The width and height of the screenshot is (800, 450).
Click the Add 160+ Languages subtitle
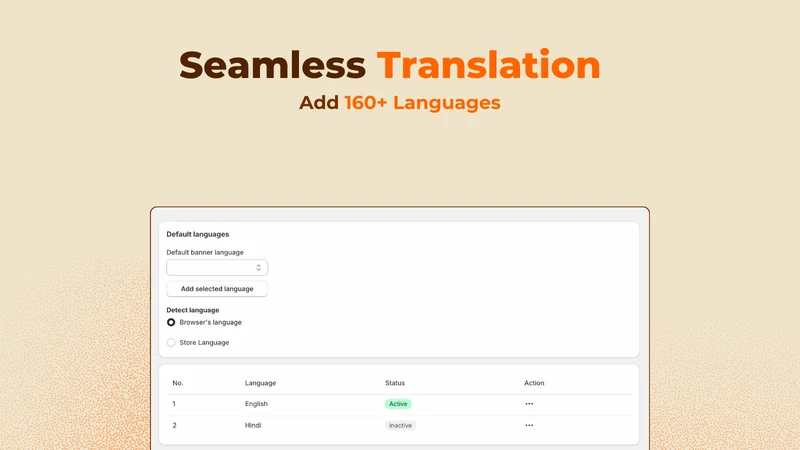tap(399, 103)
